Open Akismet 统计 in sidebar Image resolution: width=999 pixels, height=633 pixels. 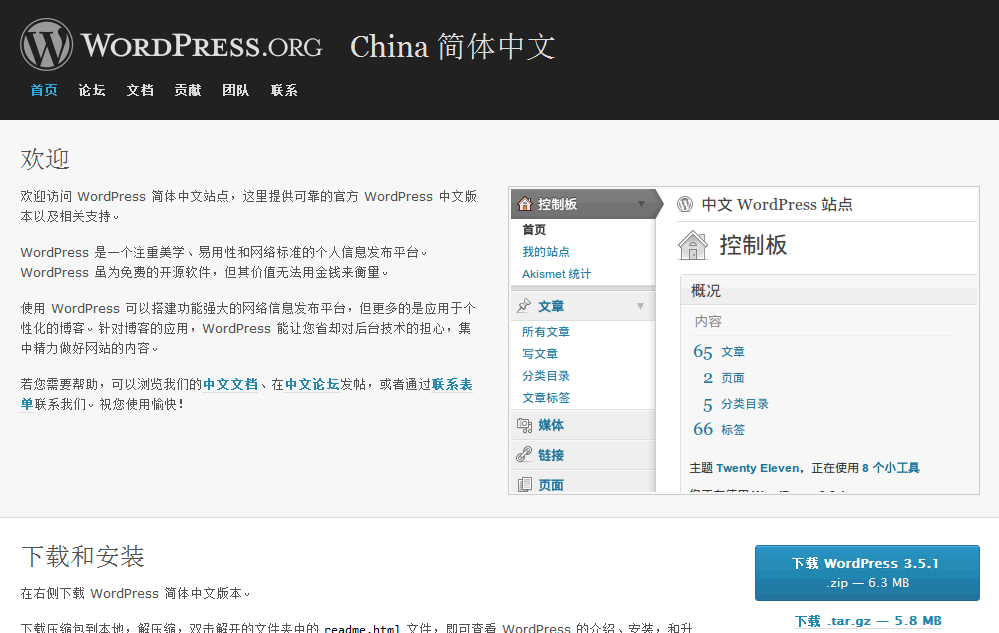click(x=556, y=274)
